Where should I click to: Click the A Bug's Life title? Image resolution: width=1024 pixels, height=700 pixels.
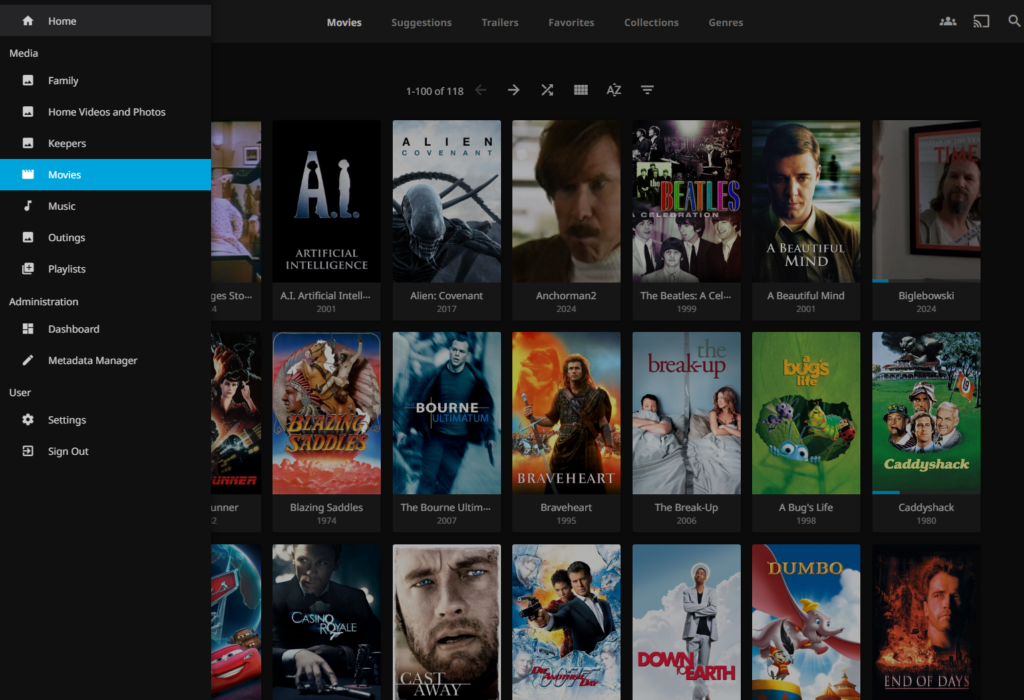click(x=806, y=507)
